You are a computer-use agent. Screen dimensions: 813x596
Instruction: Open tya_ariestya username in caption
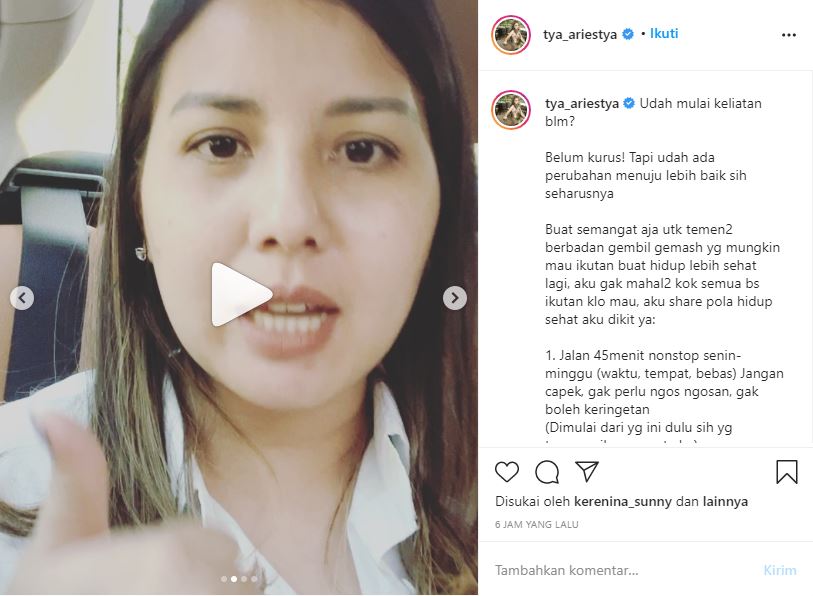pyautogui.click(x=582, y=104)
